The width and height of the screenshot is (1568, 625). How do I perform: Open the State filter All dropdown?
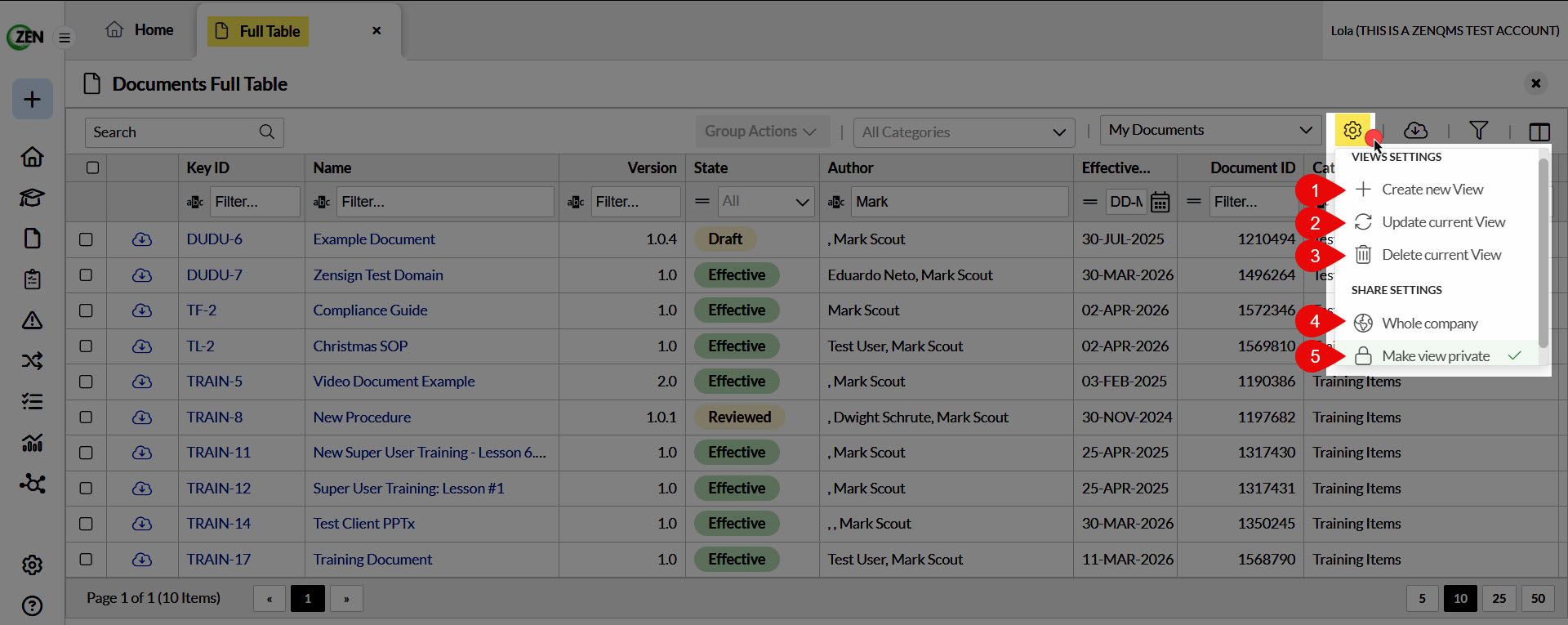coord(766,202)
